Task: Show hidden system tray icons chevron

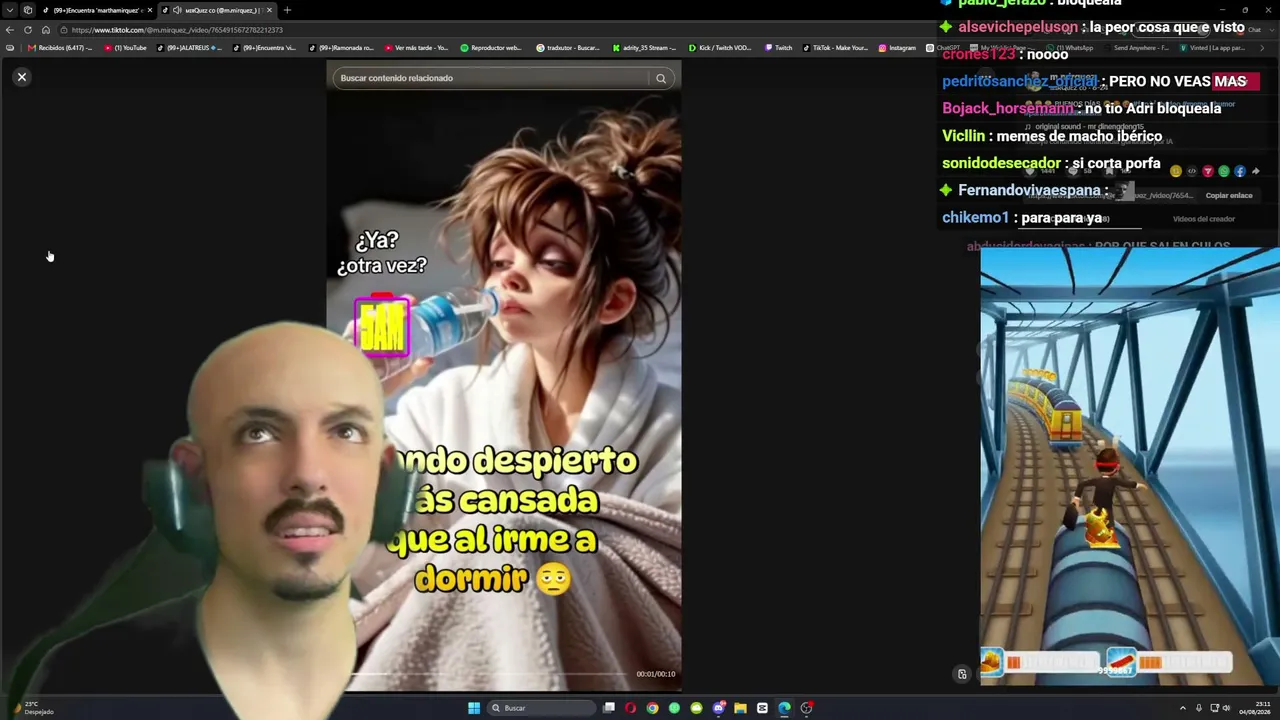Action: (x=1183, y=708)
